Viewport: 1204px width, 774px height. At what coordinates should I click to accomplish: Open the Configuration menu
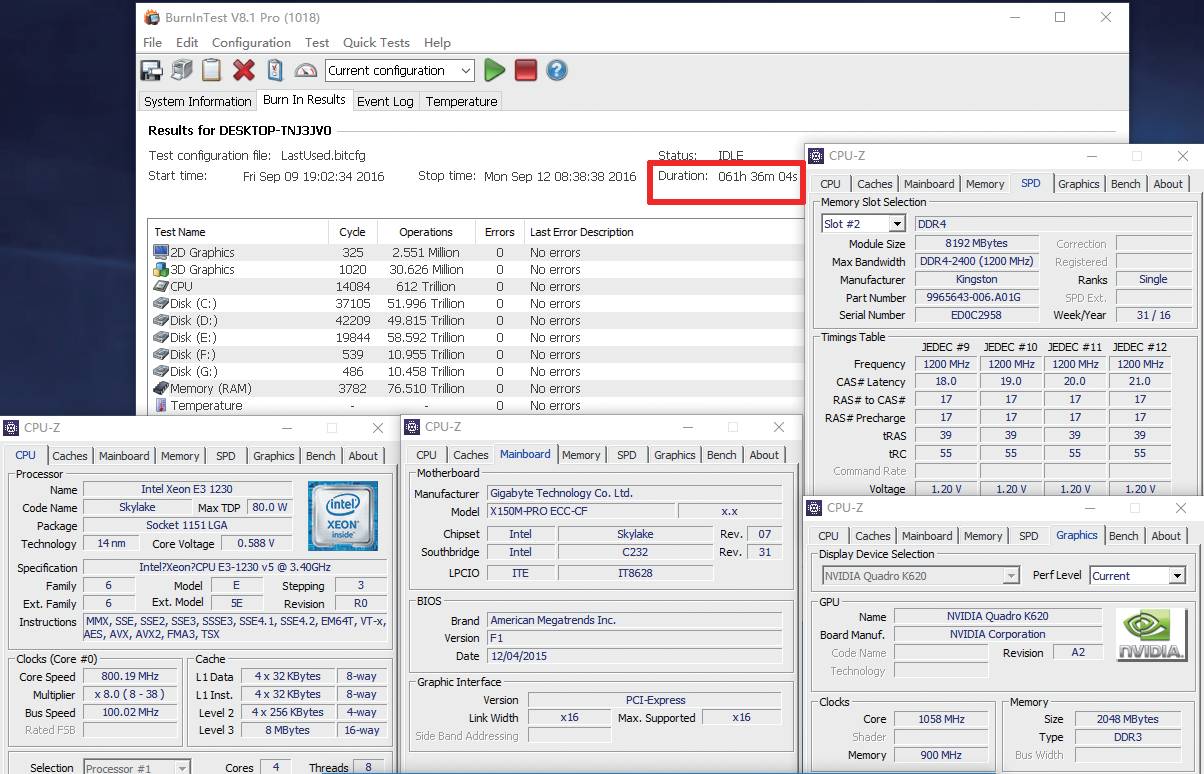[251, 43]
